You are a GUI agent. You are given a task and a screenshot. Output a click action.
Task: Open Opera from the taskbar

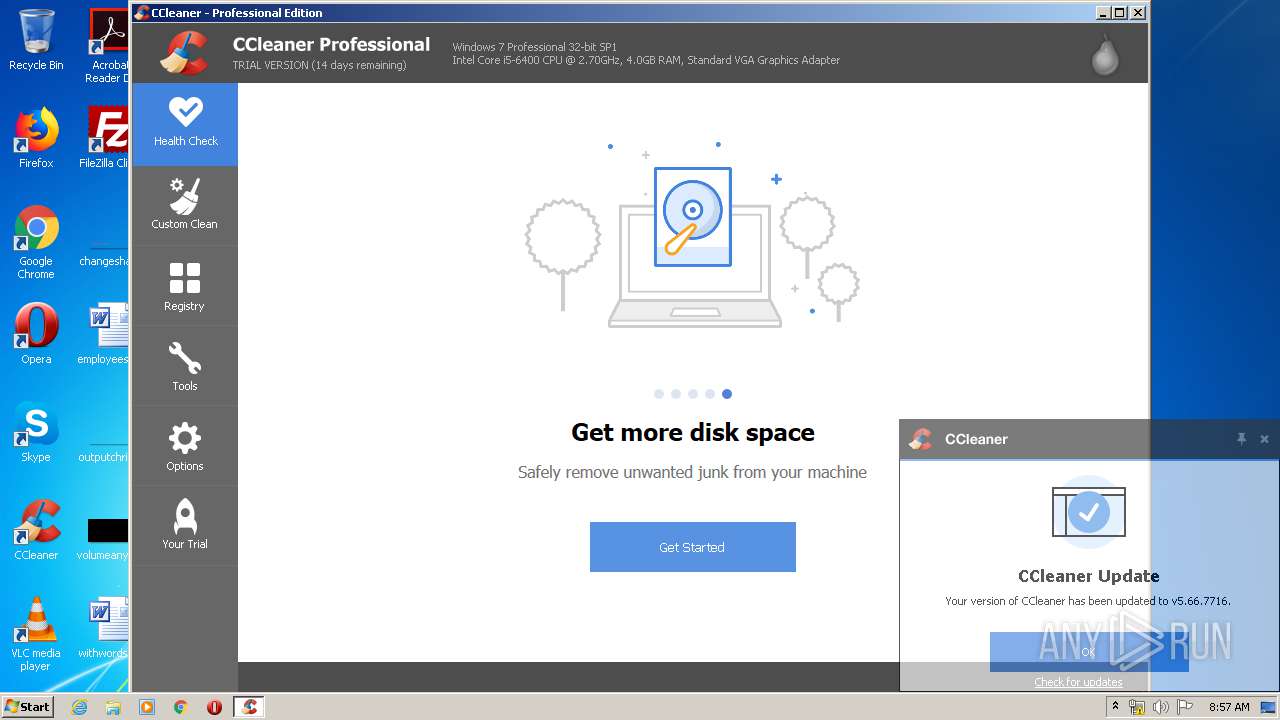coord(214,707)
